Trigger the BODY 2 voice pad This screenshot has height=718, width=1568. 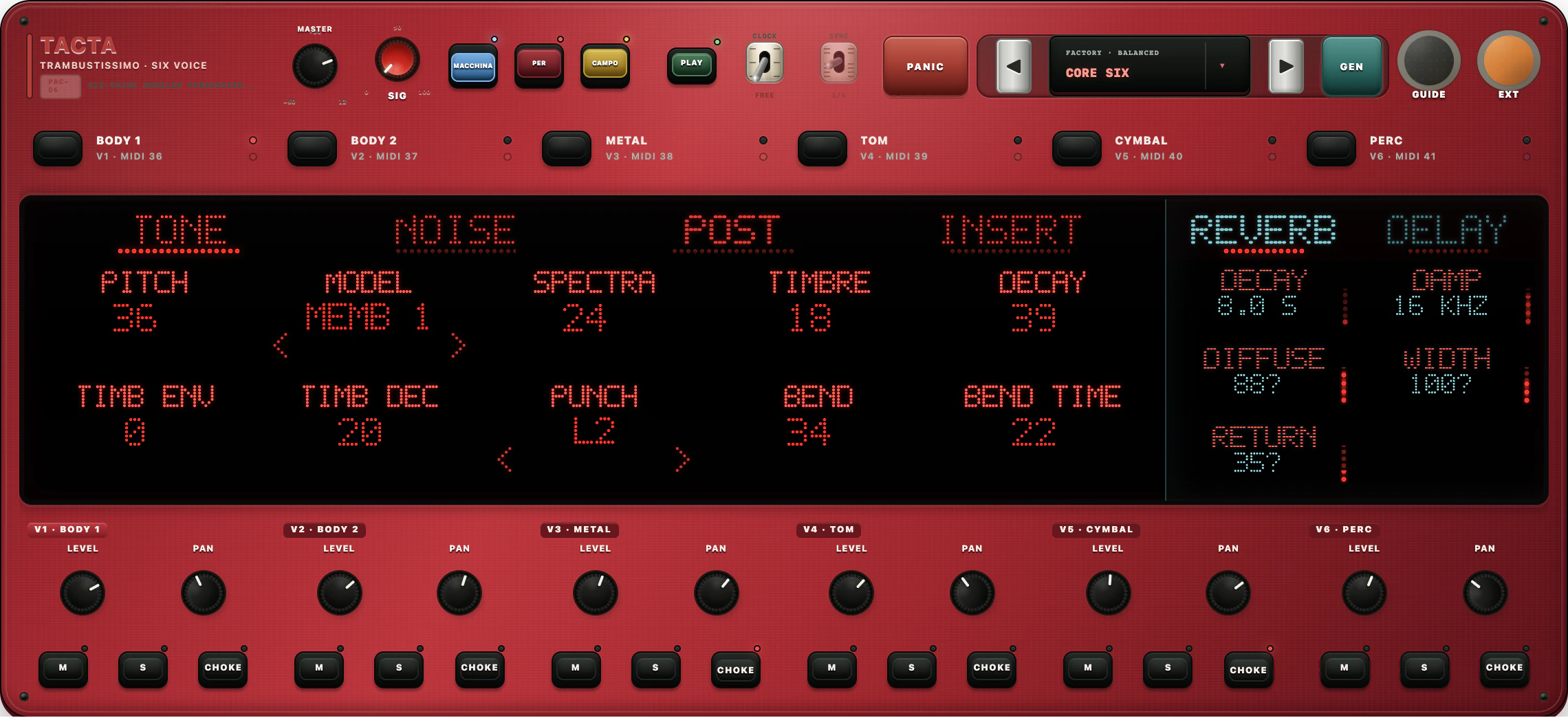tap(312, 148)
